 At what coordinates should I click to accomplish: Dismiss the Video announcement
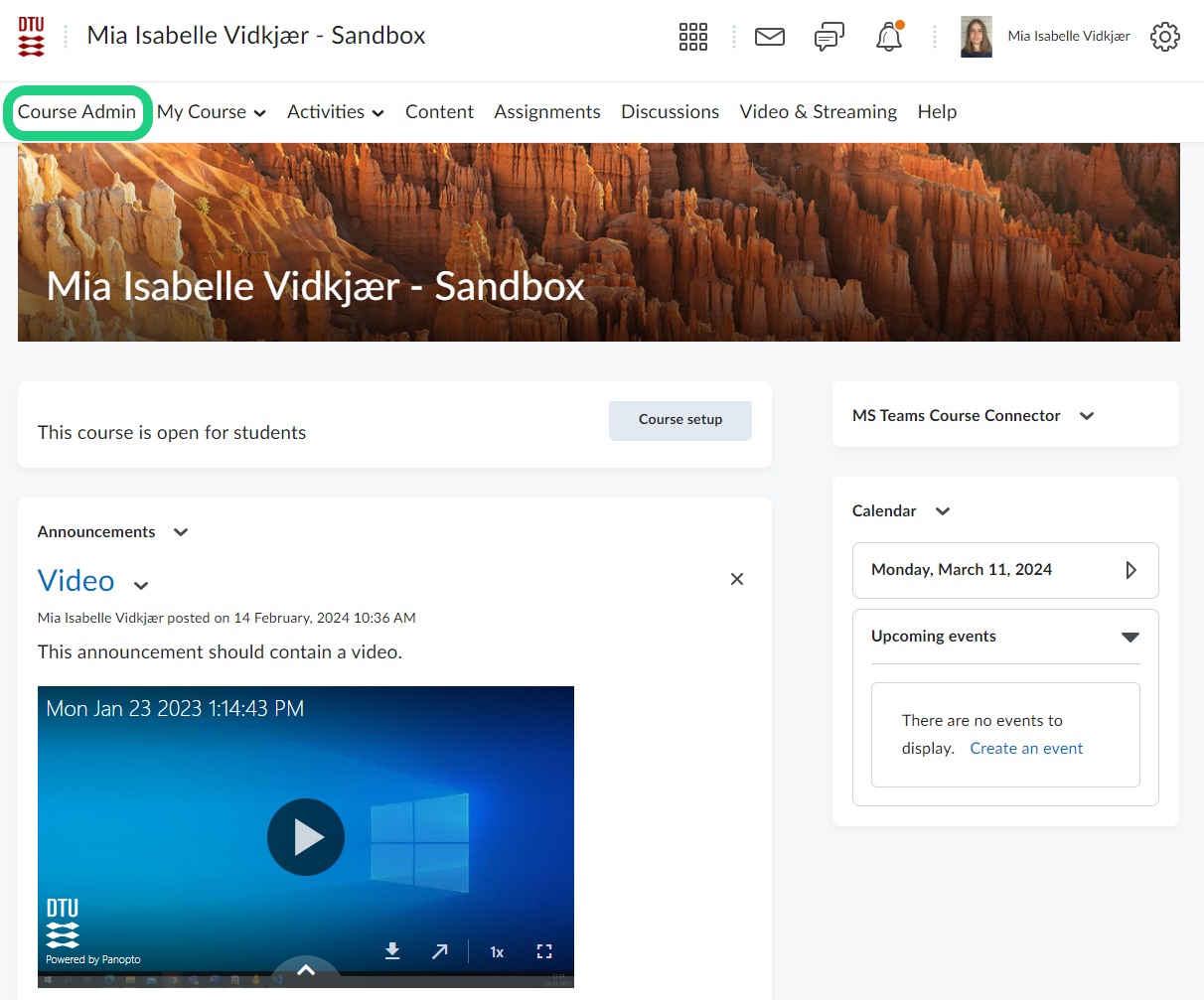[737, 579]
